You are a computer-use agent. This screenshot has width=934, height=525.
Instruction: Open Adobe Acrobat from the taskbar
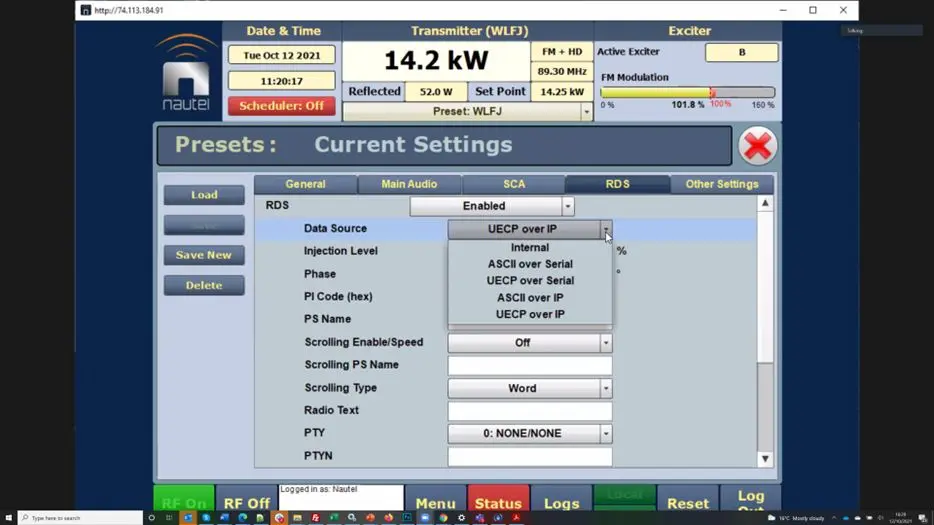coord(516,518)
